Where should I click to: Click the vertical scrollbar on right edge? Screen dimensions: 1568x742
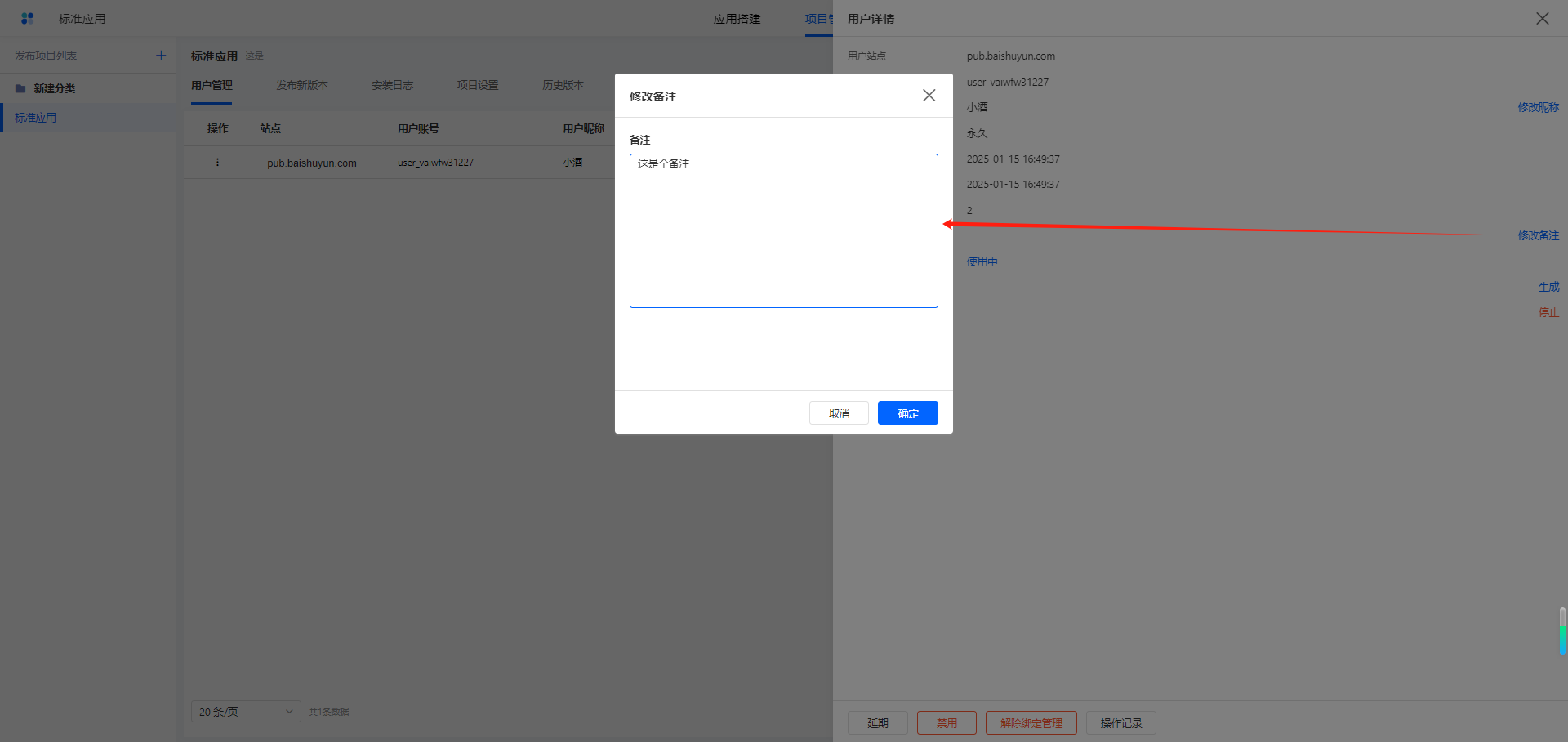1561,630
